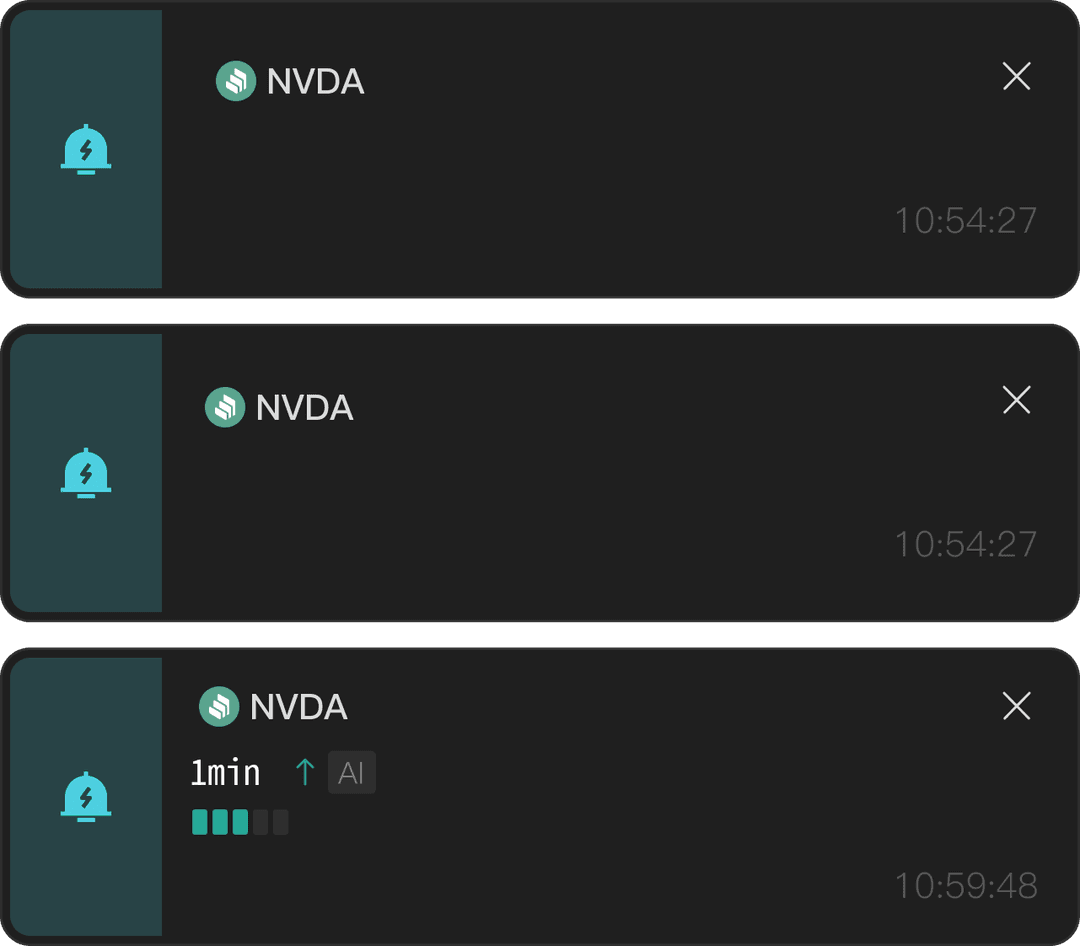Viewport: 1080px width, 946px height.
Task: Click the teal upward trend arrow
Action: (303, 772)
